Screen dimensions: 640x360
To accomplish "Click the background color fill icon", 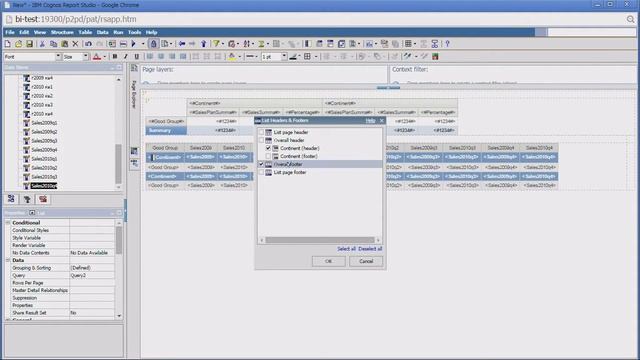I will click(x=232, y=57).
